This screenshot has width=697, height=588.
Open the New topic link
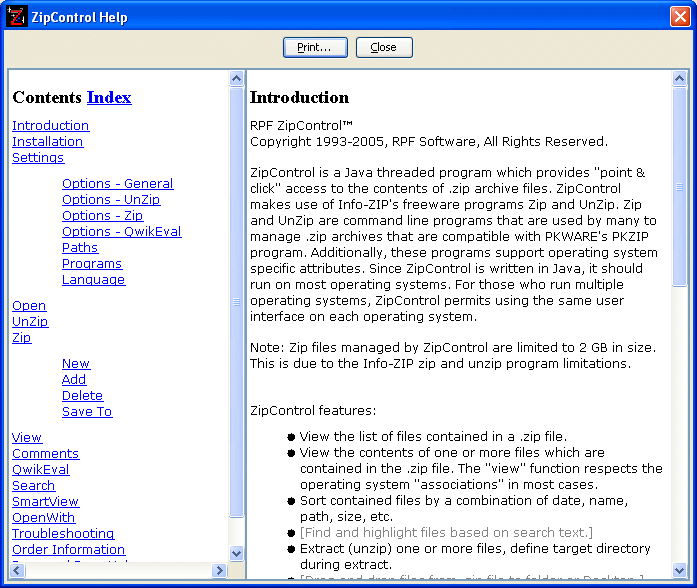click(x=76, y=364)
